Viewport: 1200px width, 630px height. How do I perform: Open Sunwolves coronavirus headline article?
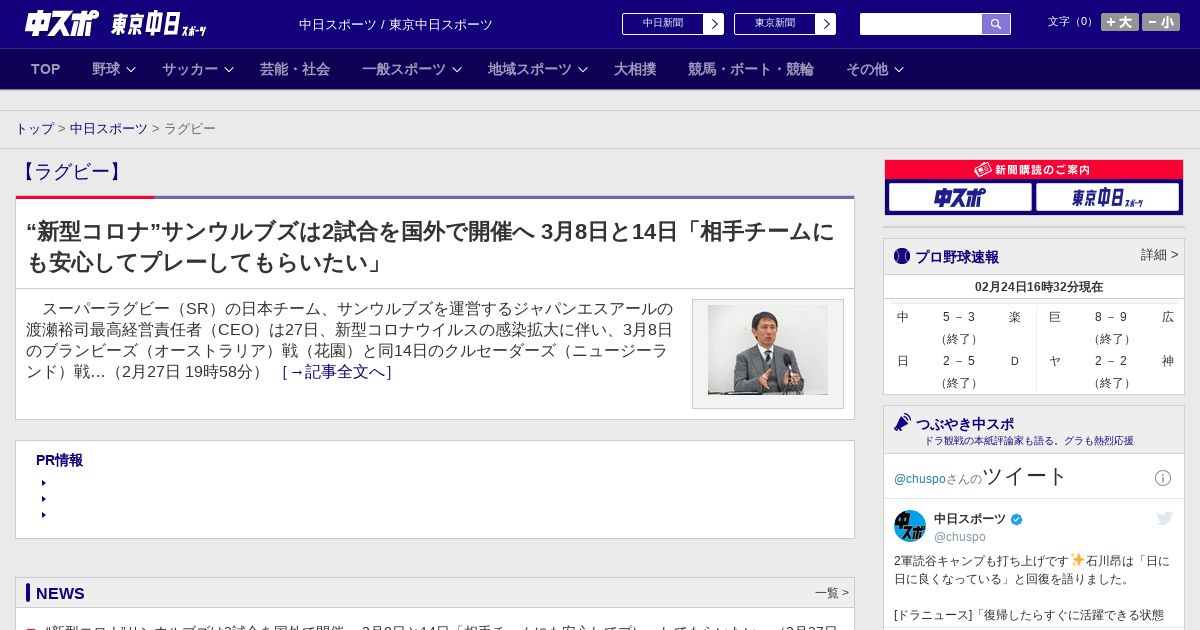[x=430, y=247]
